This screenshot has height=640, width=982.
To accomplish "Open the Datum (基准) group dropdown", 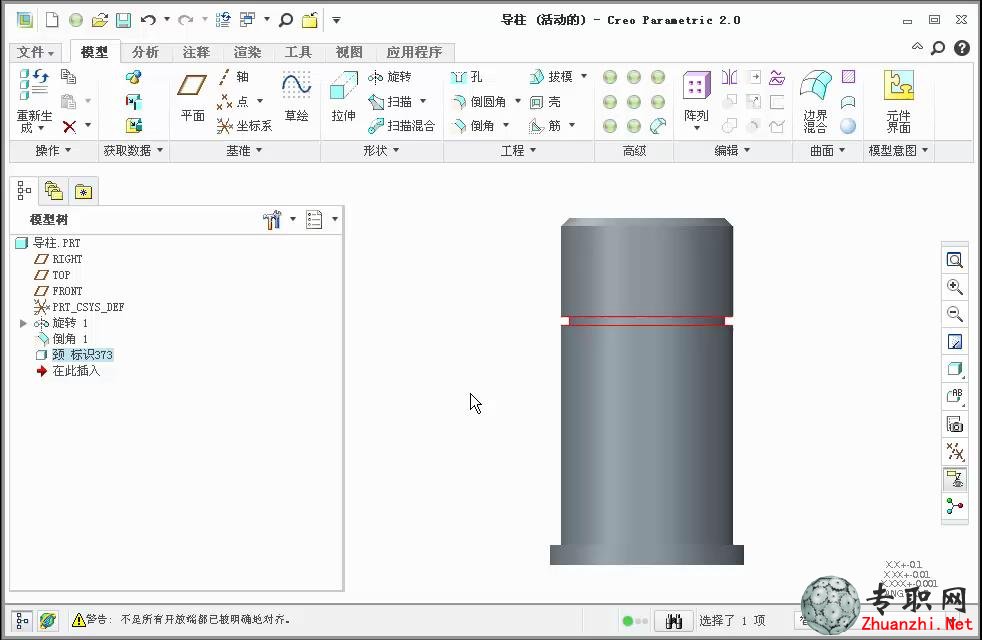I will point(244,150).
